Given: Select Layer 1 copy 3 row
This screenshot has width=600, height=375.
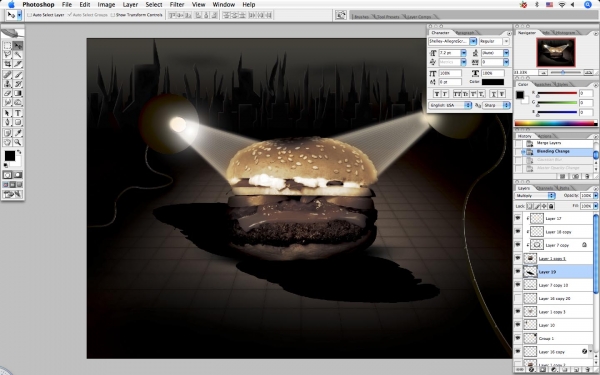Looking at the screenshot, I should (x=558, y=311).
